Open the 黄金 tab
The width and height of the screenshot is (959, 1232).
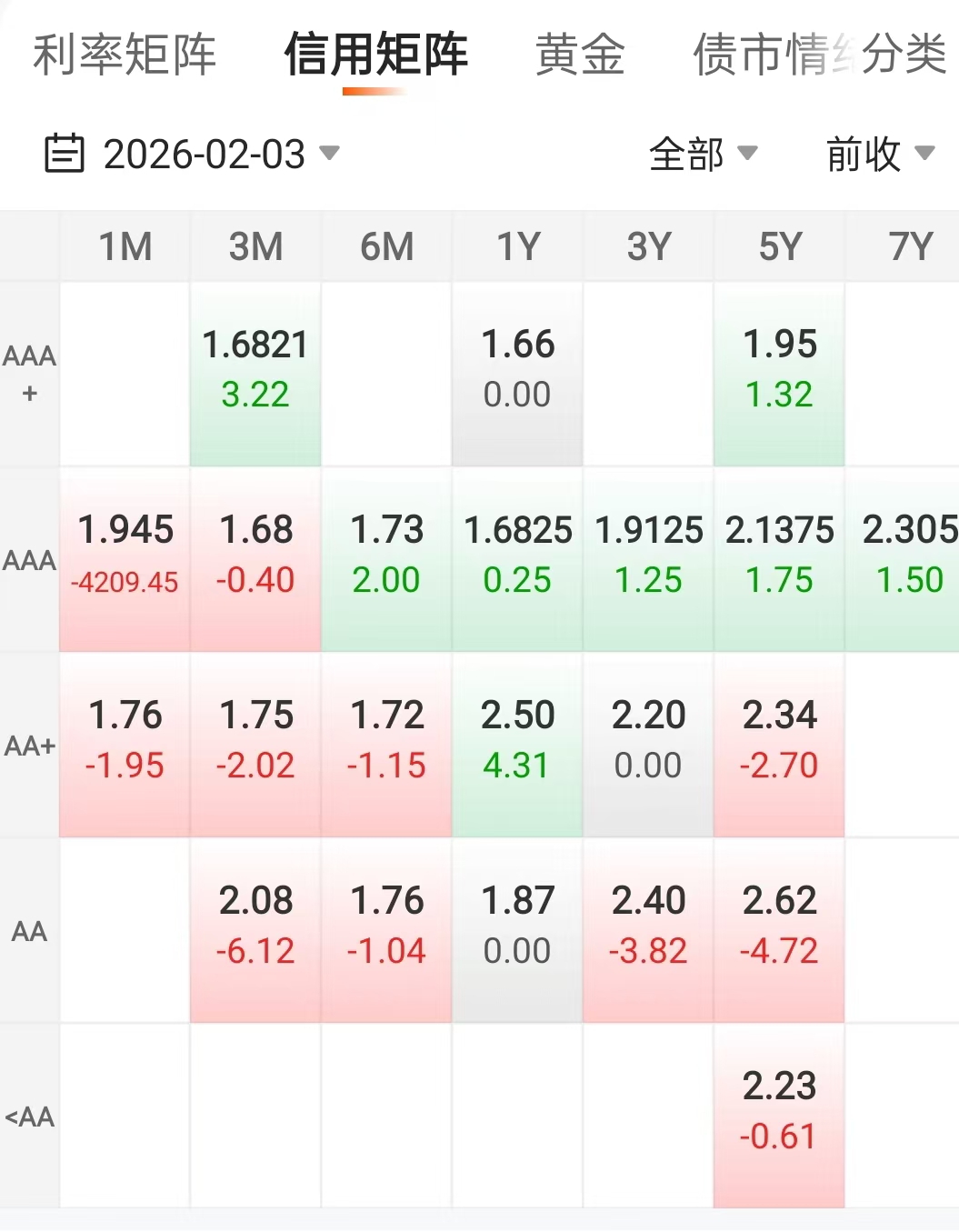click(580, 55)
